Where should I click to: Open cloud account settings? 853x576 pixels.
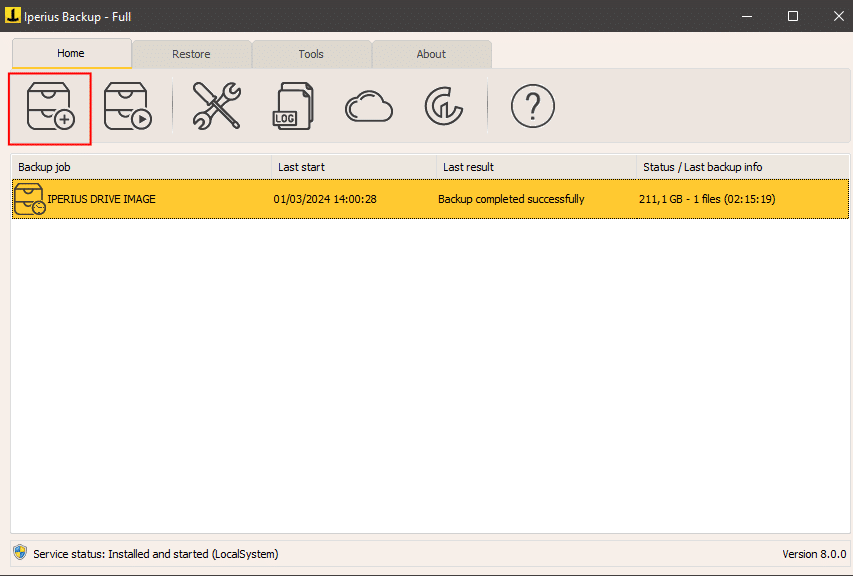(368, 105)
